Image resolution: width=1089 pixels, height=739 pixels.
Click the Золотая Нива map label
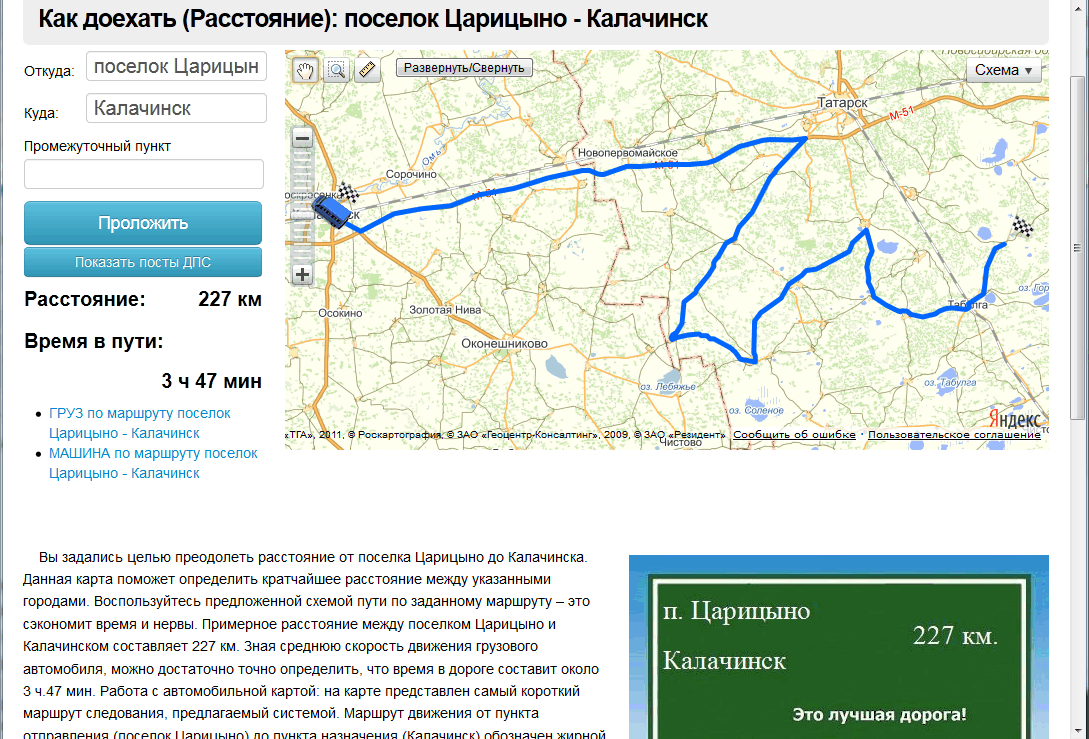[x=445, y=310]
